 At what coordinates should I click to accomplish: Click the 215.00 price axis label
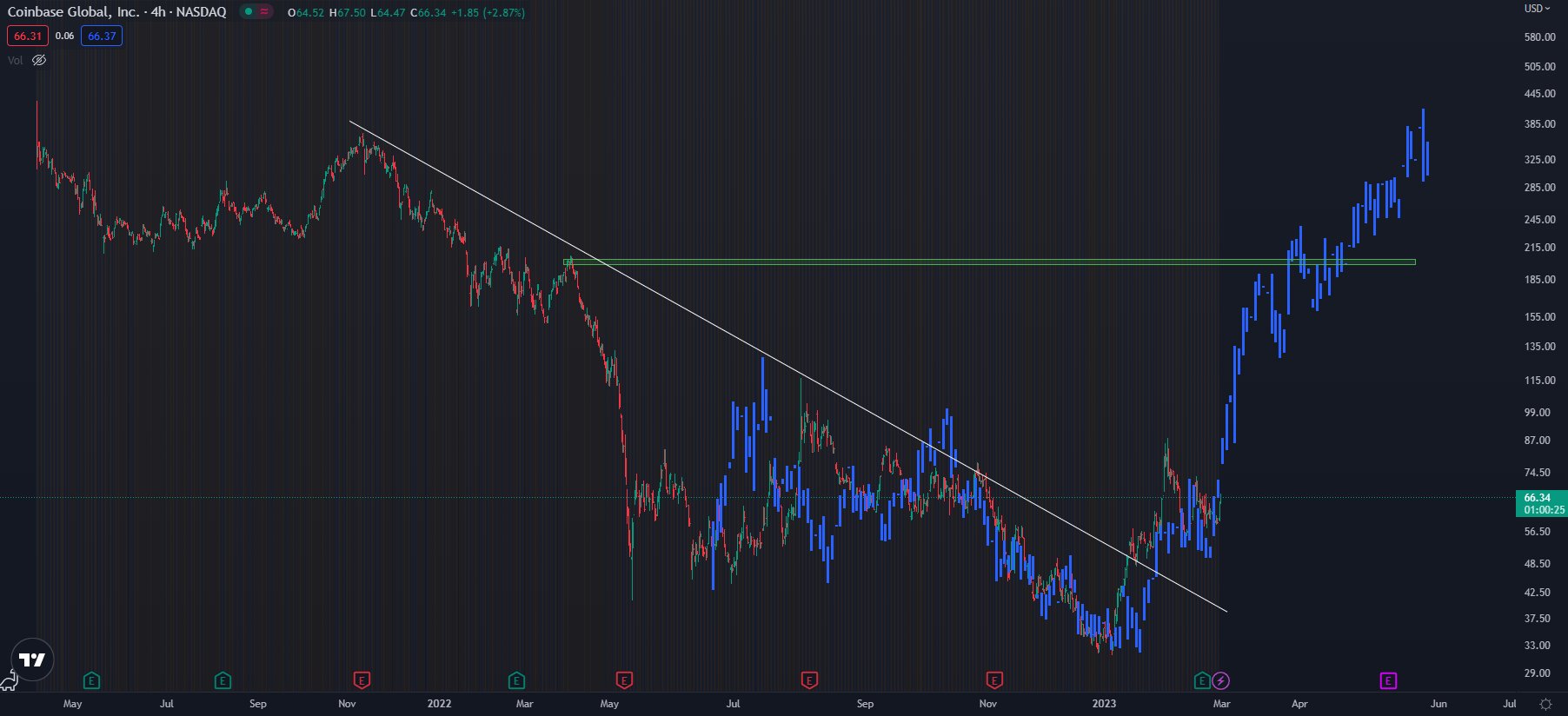tap(1539, 248)
